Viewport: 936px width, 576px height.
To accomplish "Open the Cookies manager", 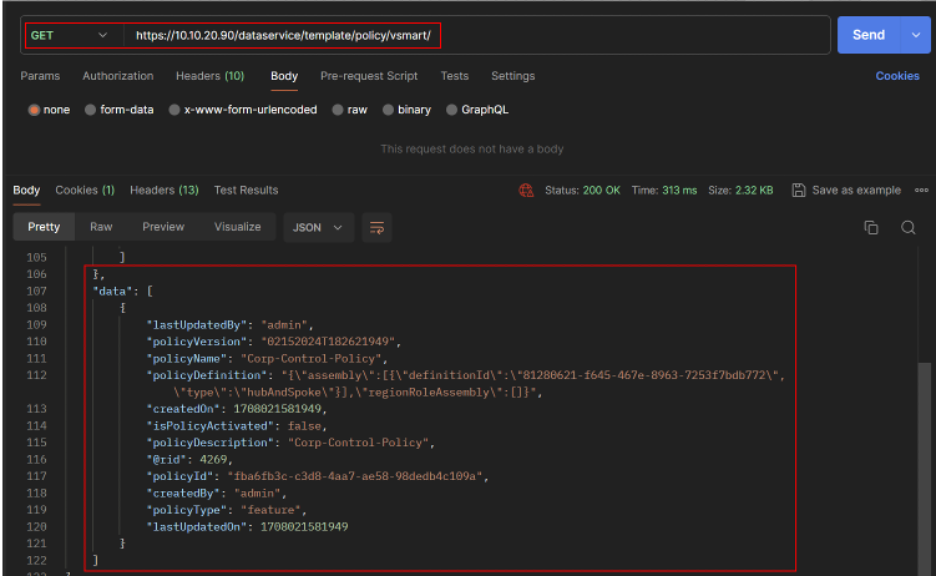I will coord(897,75).
